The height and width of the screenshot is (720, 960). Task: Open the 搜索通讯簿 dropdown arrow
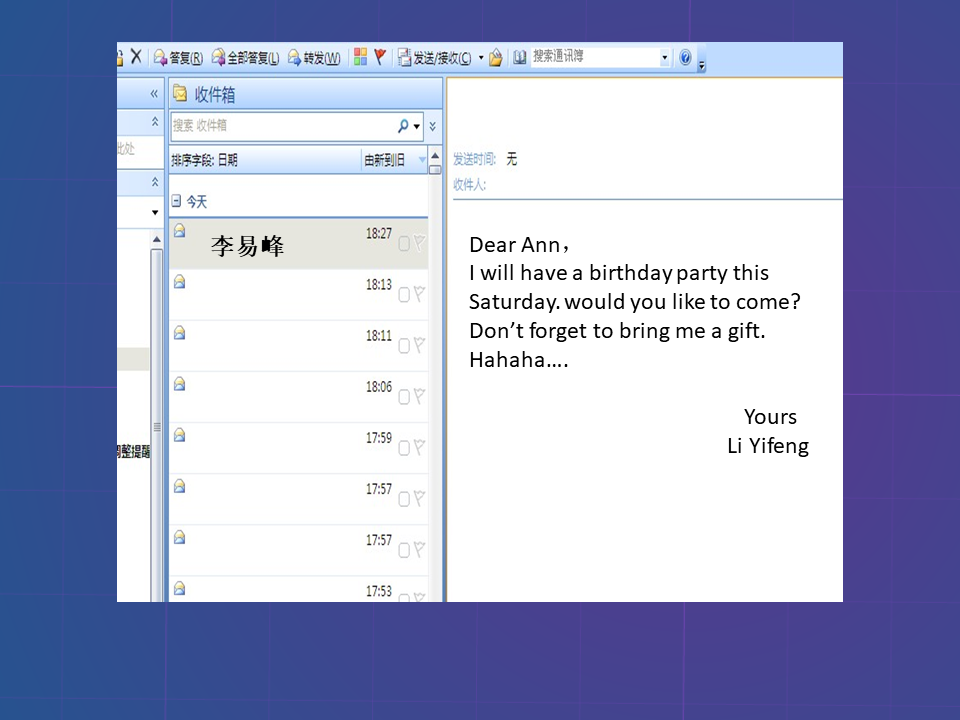(x=664, y=57)
